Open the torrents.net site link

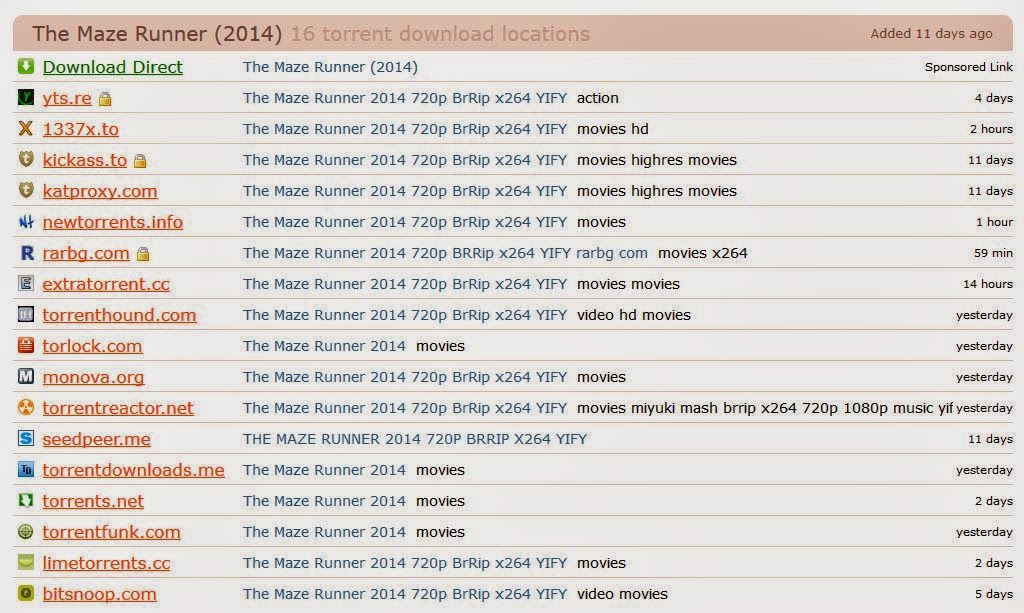tap(93, 501)
